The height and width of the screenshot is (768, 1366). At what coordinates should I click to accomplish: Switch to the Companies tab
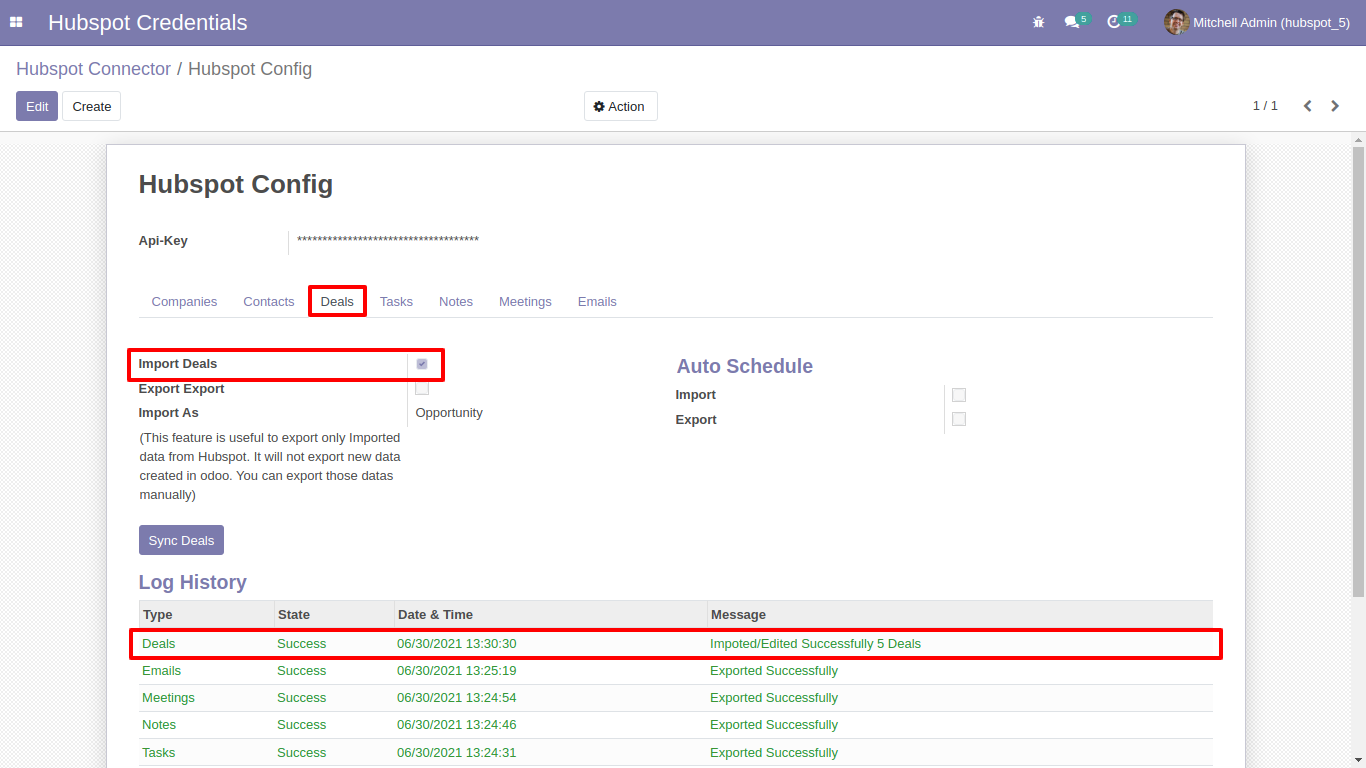(184, 302)
